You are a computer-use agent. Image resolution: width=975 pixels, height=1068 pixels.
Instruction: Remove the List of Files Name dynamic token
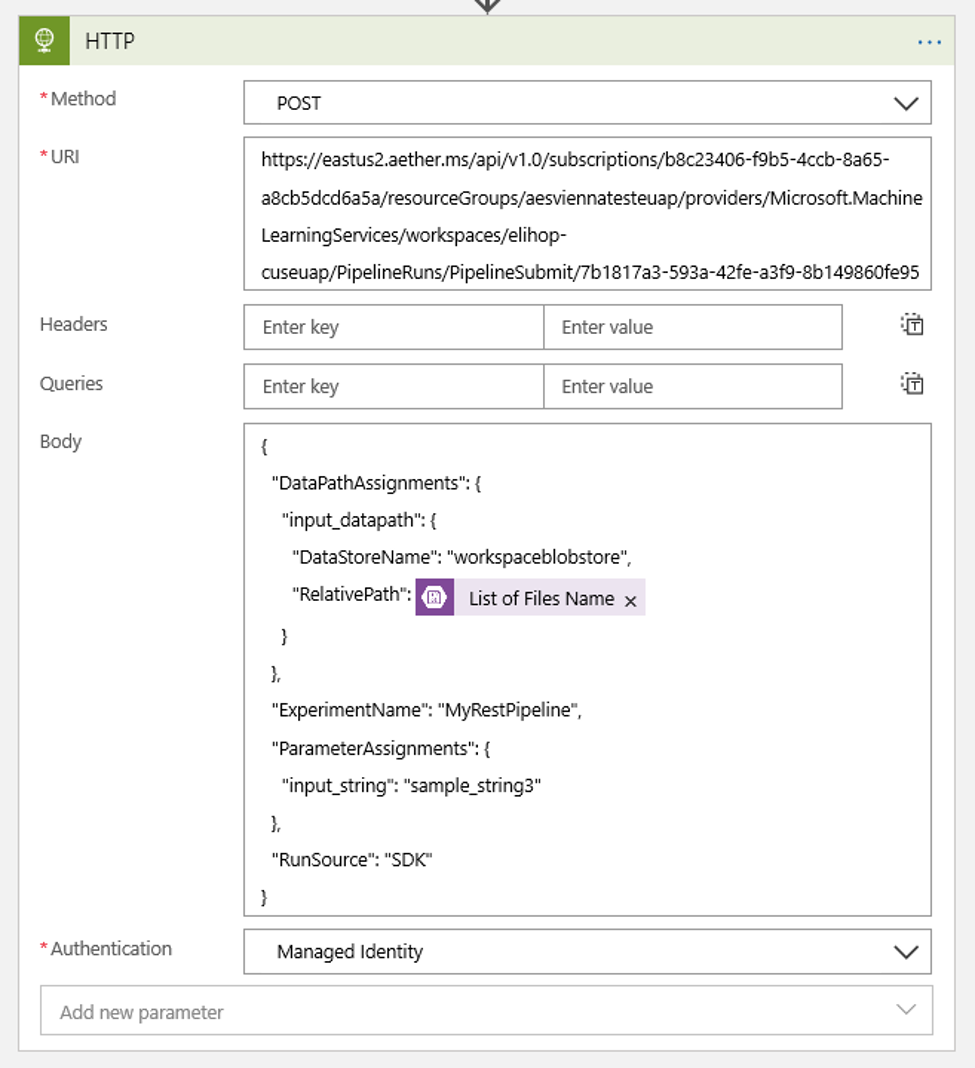tap(630, 598)
